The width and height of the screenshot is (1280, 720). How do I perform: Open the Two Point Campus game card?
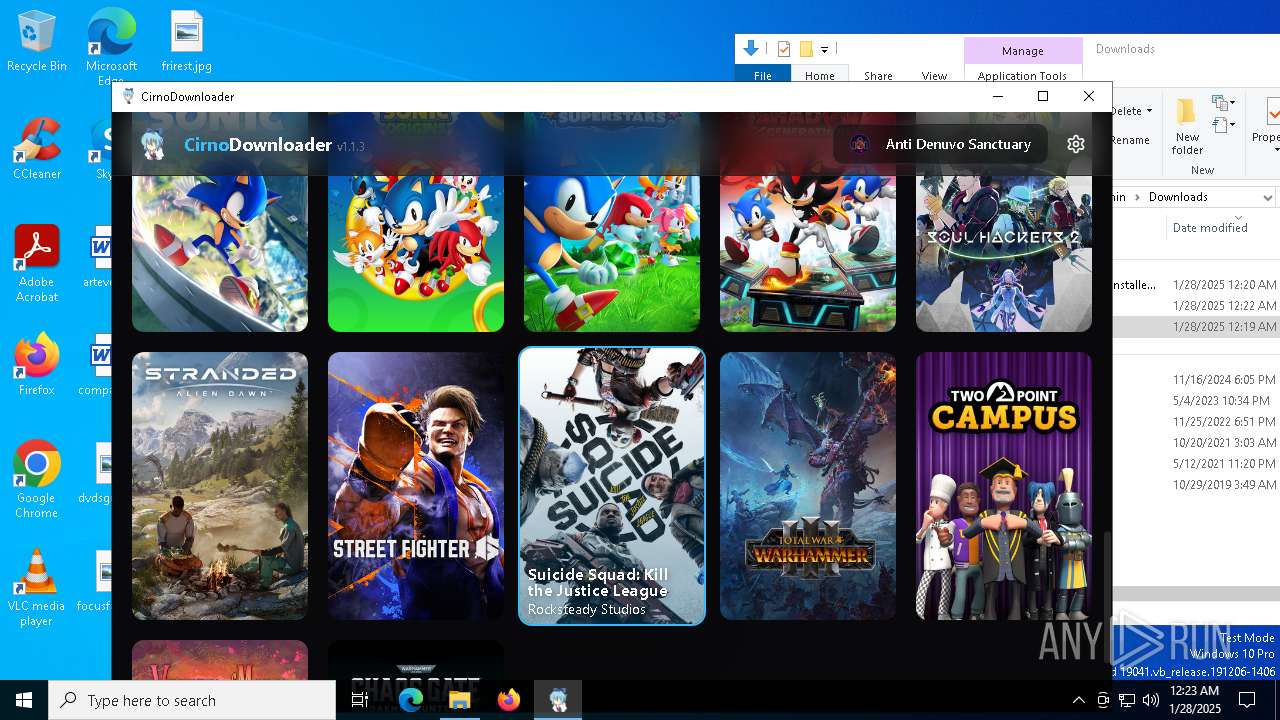point(1004,486)
